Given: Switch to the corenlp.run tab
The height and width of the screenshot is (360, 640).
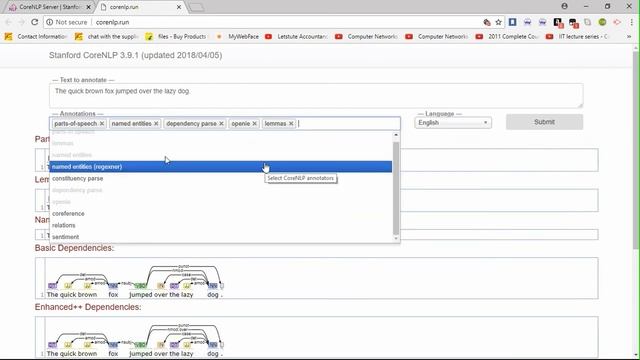Looking at the screenshot, I should [x=139, y=7].
